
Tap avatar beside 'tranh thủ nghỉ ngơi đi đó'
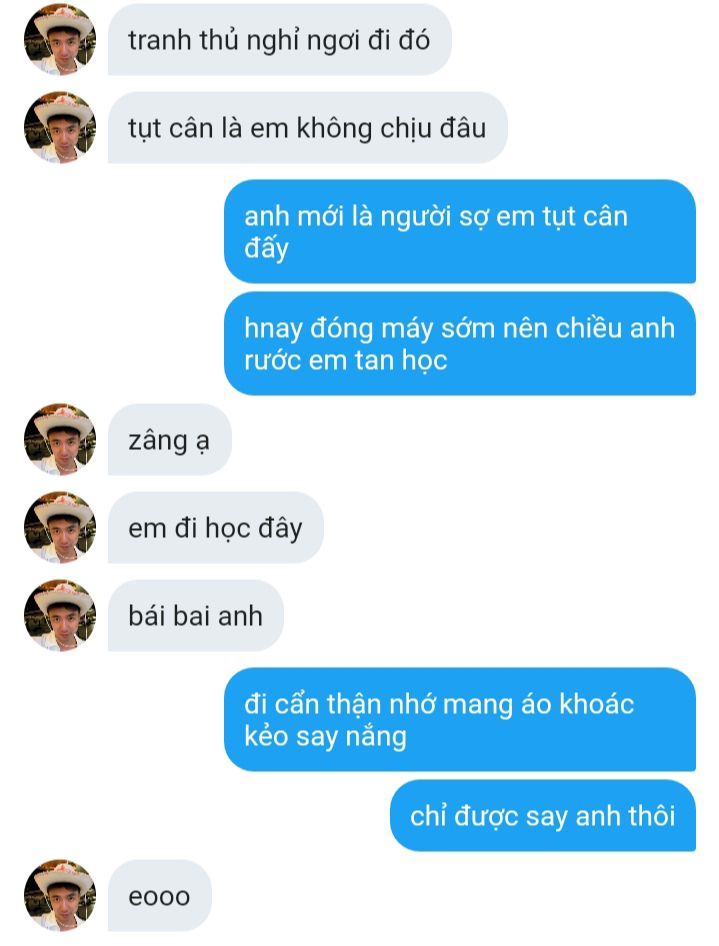(60, 39)
